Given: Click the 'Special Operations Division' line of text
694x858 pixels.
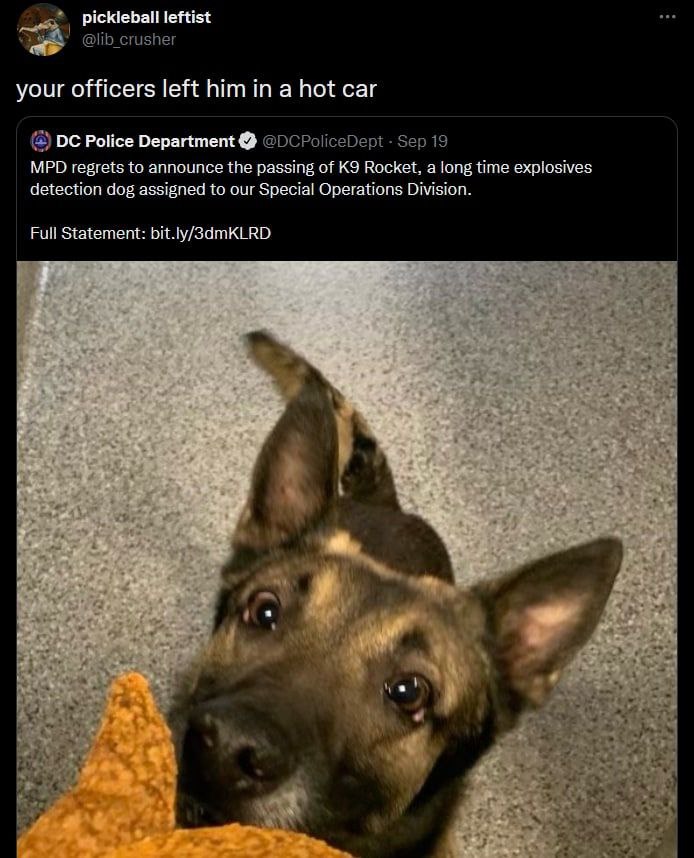Looking at the screenshot, I should 251,189.
